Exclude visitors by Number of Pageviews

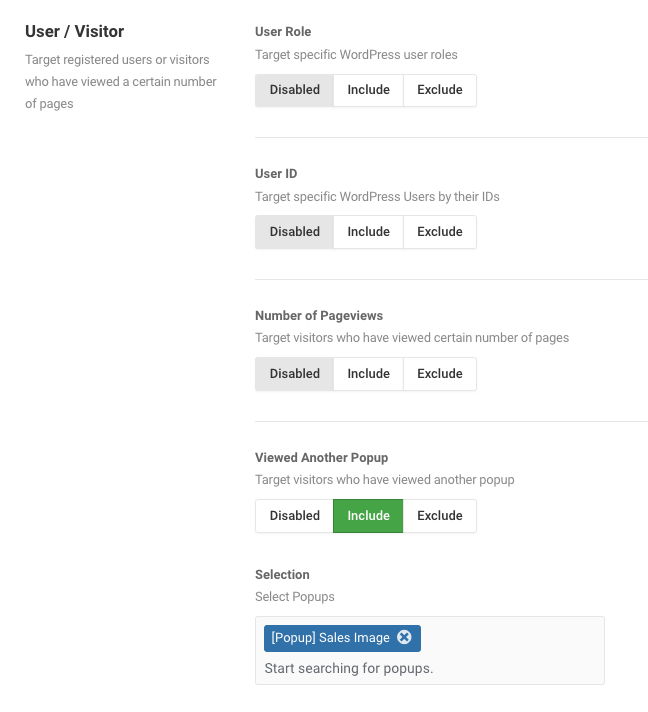point(440,374)
